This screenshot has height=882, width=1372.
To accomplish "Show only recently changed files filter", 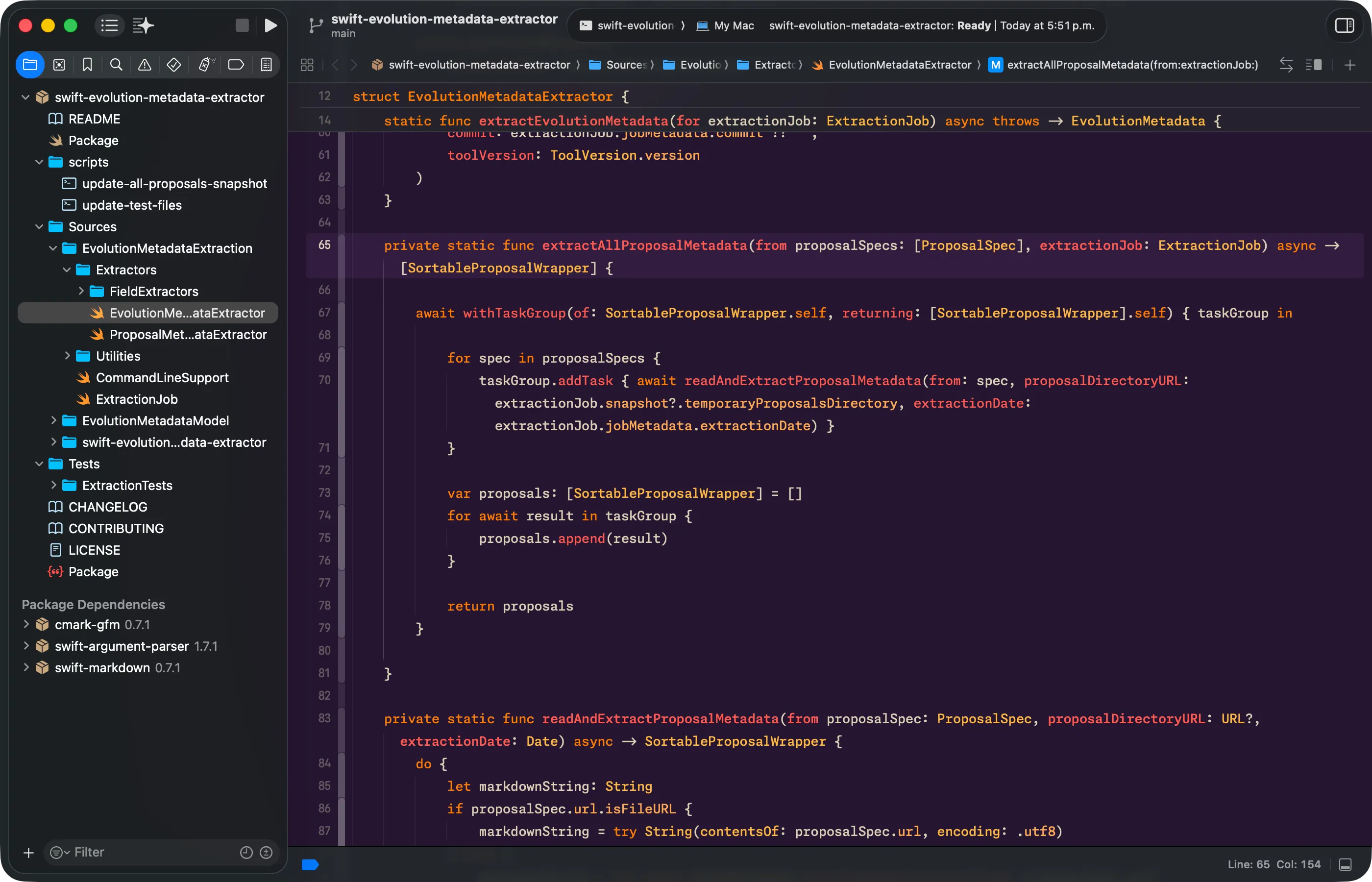I will tap(246, 852).
